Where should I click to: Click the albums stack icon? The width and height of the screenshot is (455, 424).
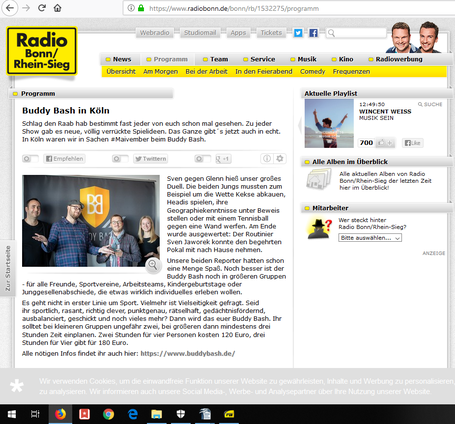coord(319,179)
